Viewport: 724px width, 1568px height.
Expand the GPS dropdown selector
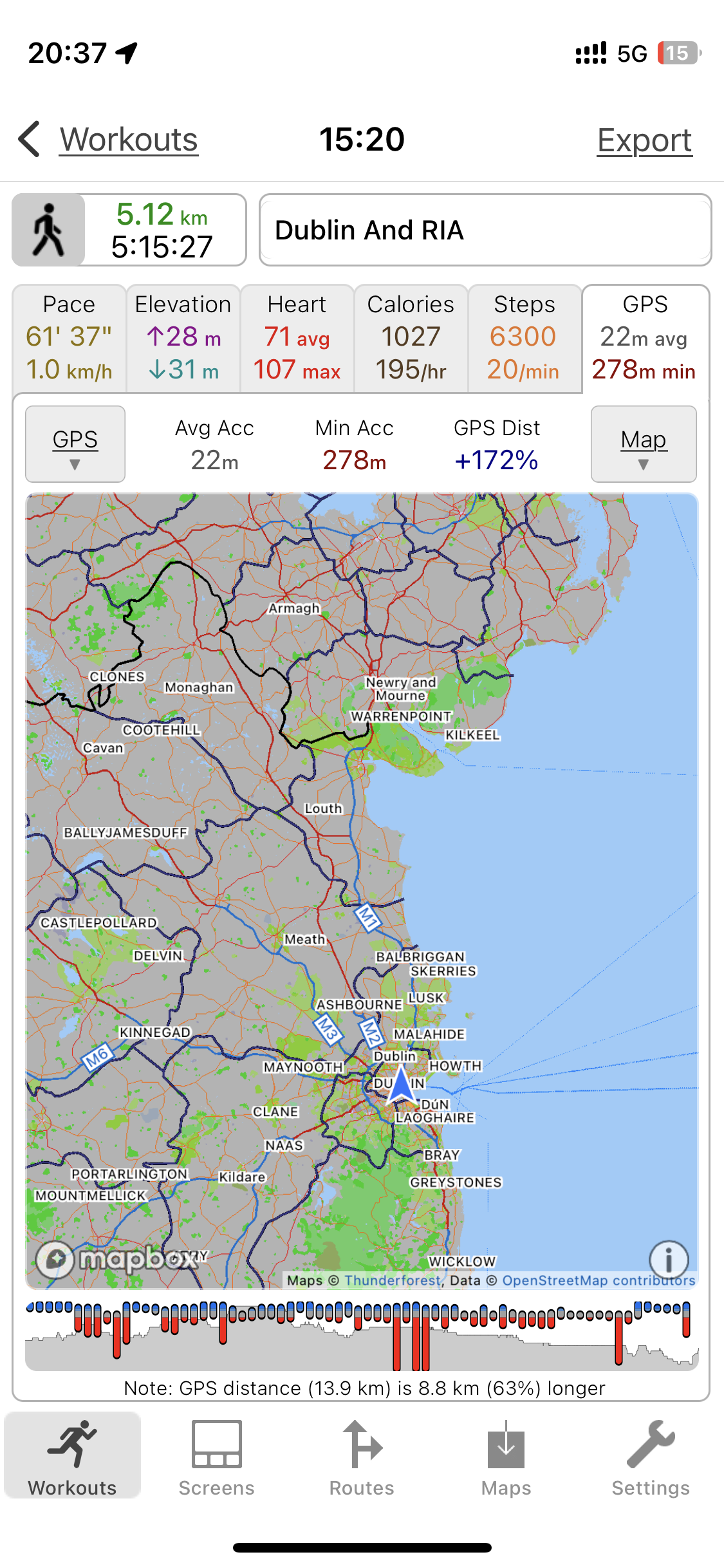point(75,444)
